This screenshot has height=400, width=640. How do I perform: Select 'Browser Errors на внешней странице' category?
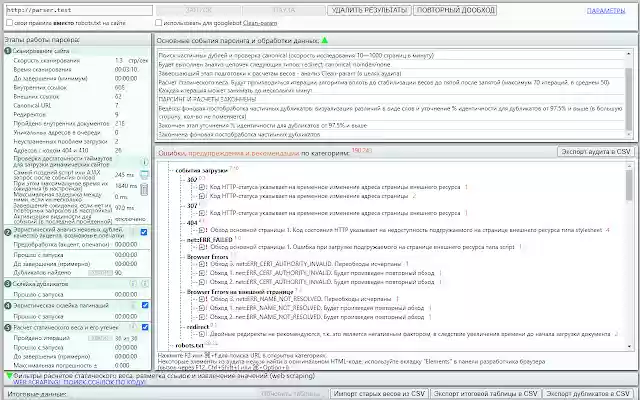click(x=240, y=292)
